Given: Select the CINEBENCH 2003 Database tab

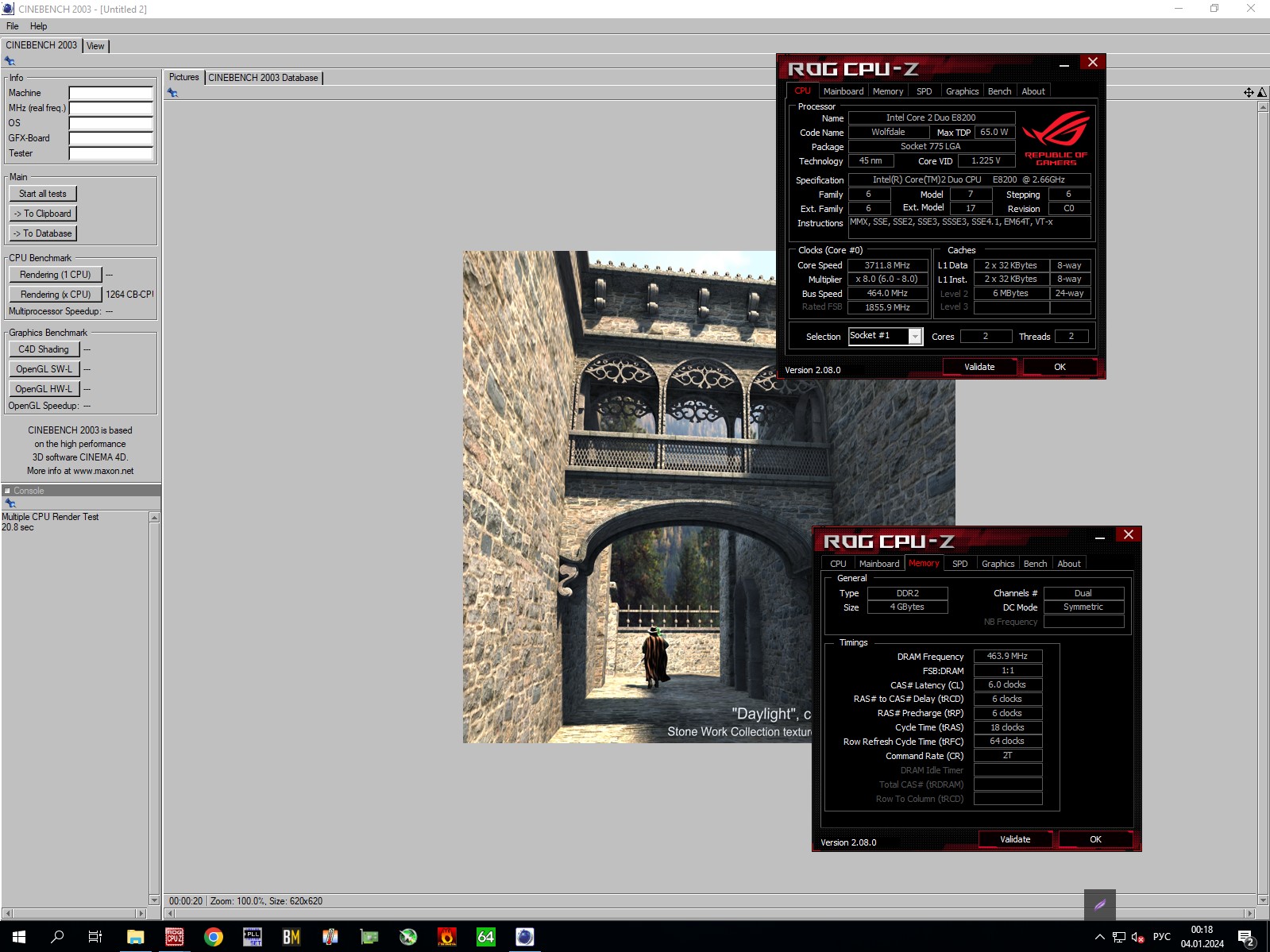Looking at the screenshot, I should tap(263, 78).
